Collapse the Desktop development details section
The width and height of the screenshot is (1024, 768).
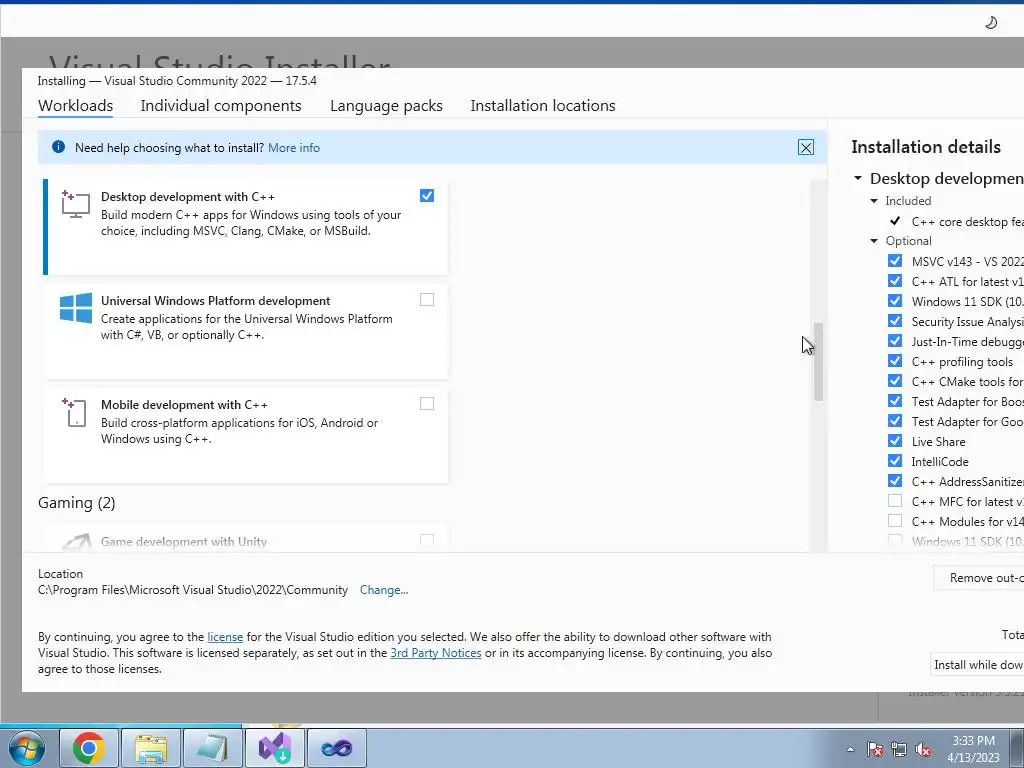(858, 178)
